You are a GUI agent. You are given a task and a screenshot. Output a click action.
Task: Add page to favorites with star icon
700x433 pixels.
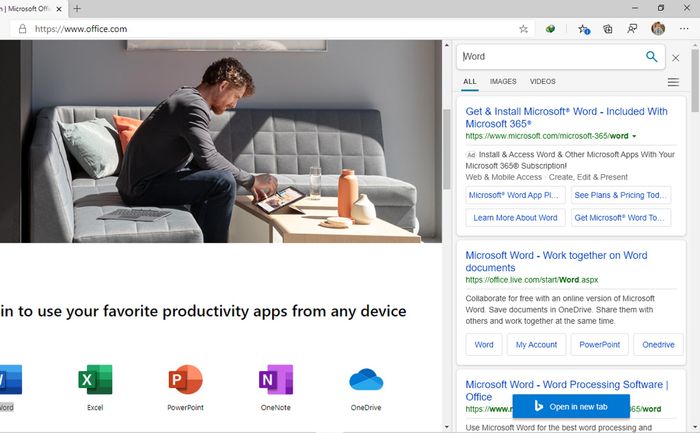[523, 29]
